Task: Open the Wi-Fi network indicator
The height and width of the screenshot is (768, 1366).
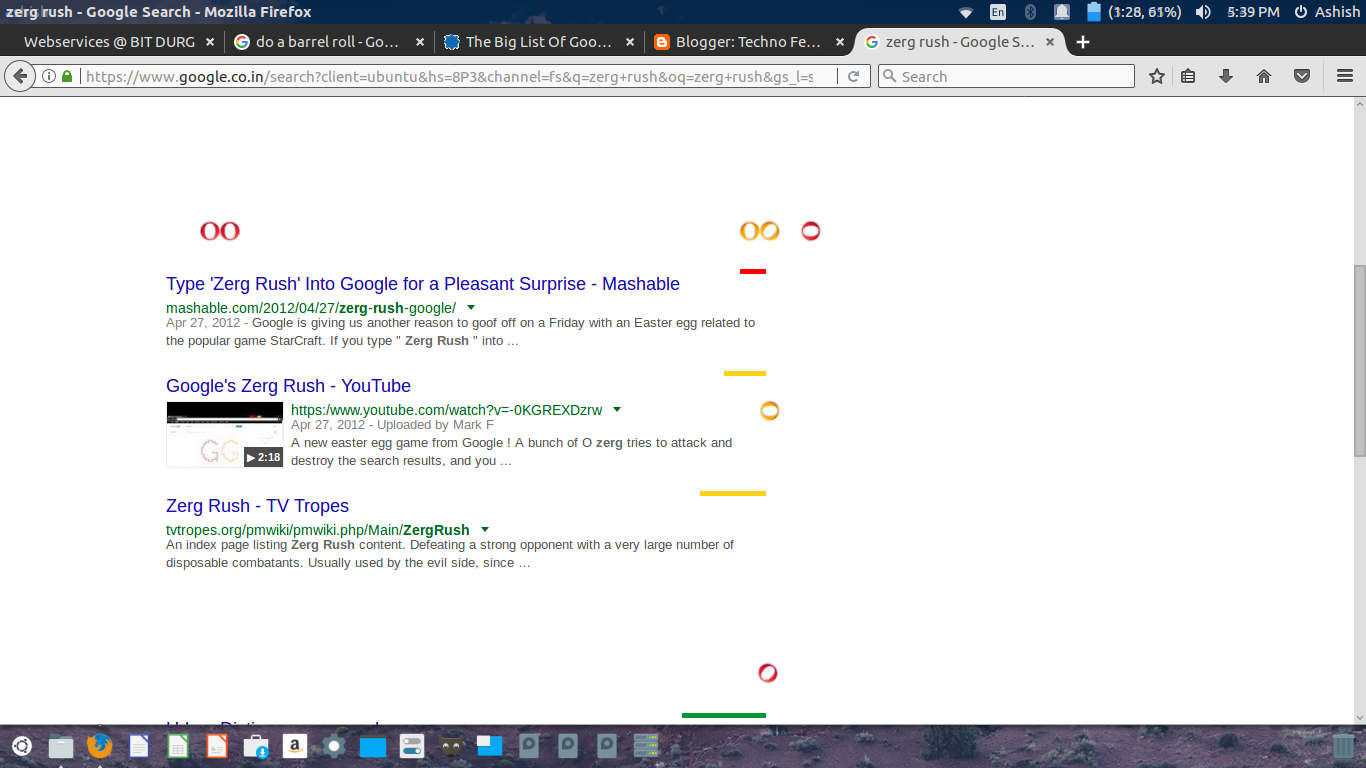Action: click(x=965, y=12)
